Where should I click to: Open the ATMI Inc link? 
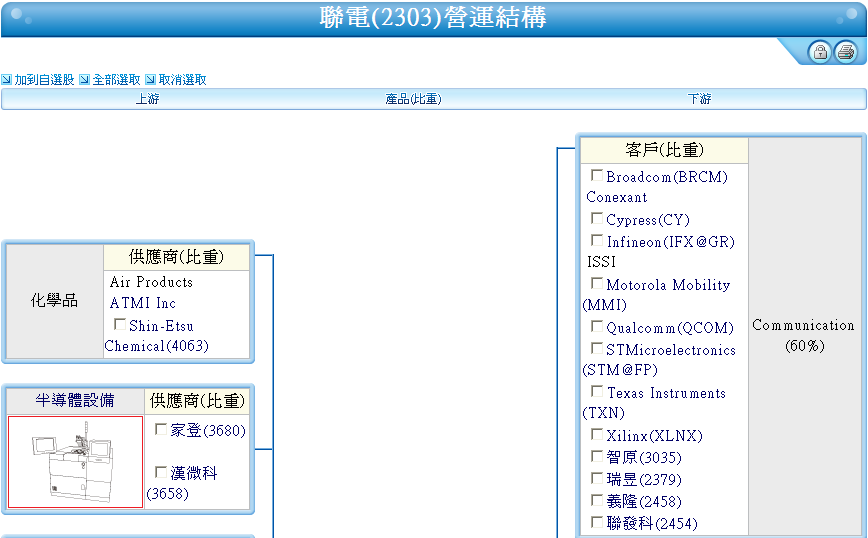(143, 303)
